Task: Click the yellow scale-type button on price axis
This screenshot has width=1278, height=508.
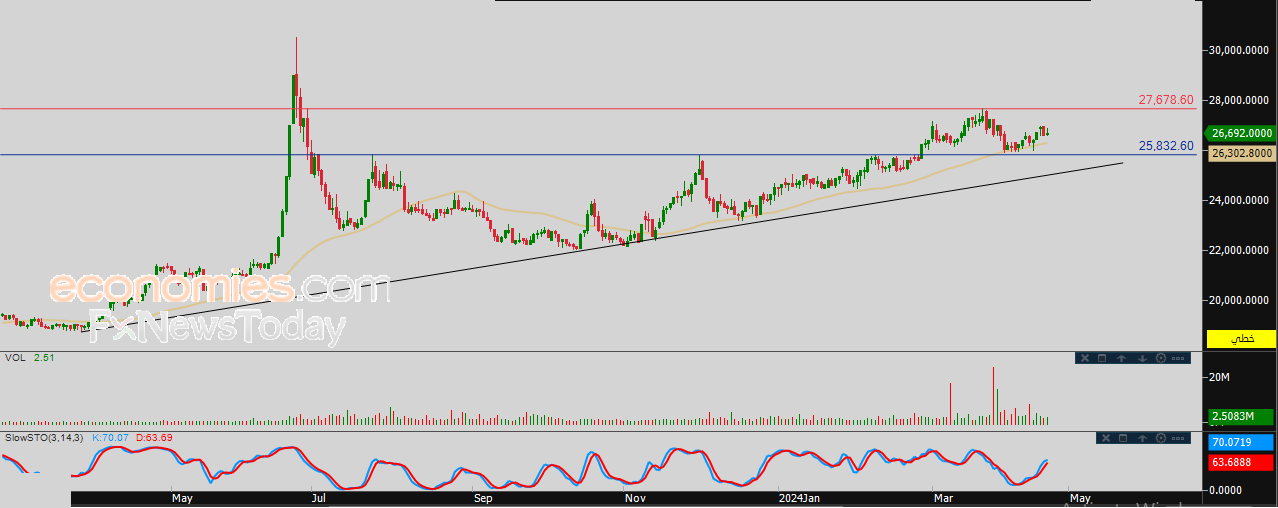Action: [1241, 339]
